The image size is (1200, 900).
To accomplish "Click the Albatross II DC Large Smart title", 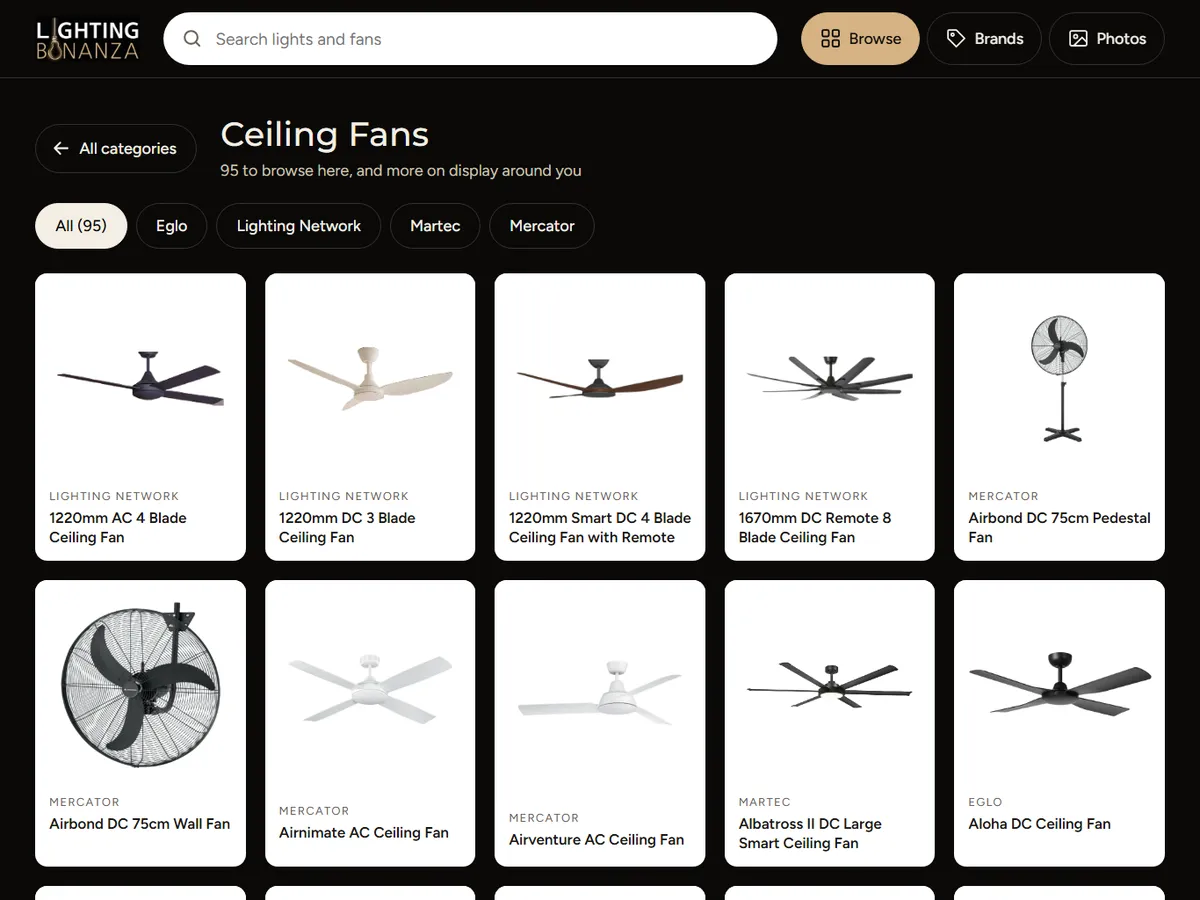I will coord(810,834).
